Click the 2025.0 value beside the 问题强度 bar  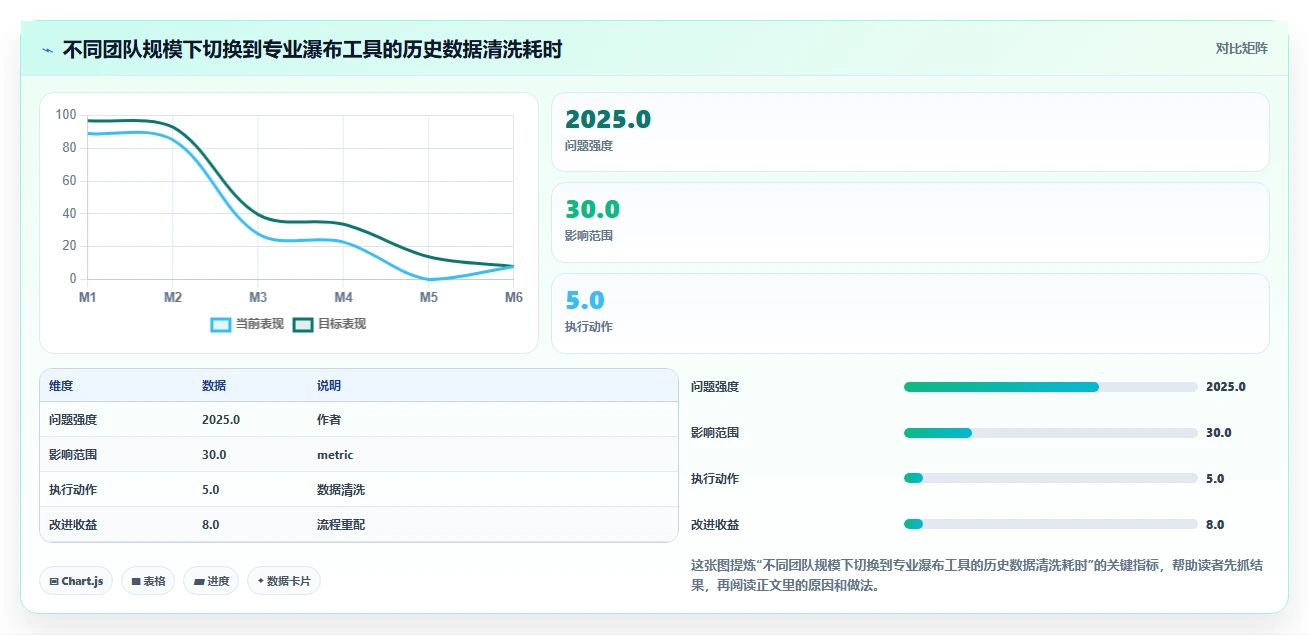point(1226,387)
